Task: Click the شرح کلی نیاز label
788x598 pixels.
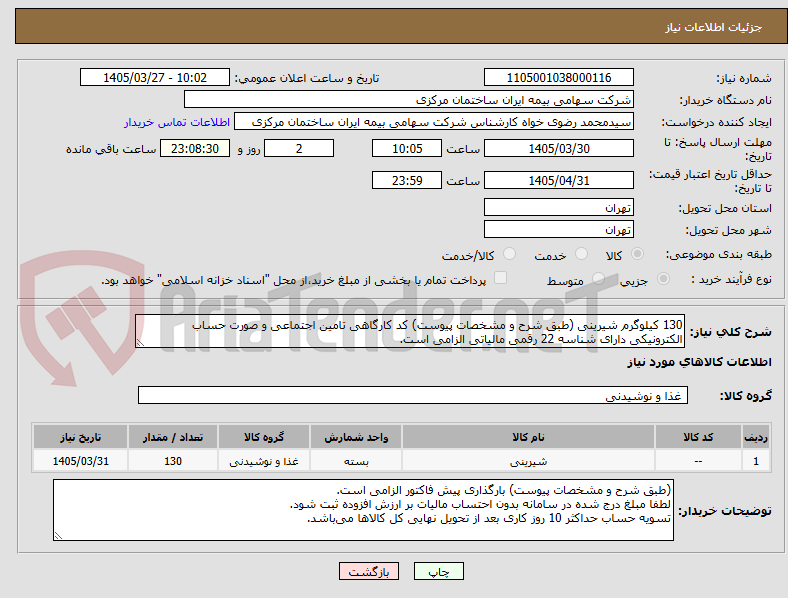Action: coord(731,332)
